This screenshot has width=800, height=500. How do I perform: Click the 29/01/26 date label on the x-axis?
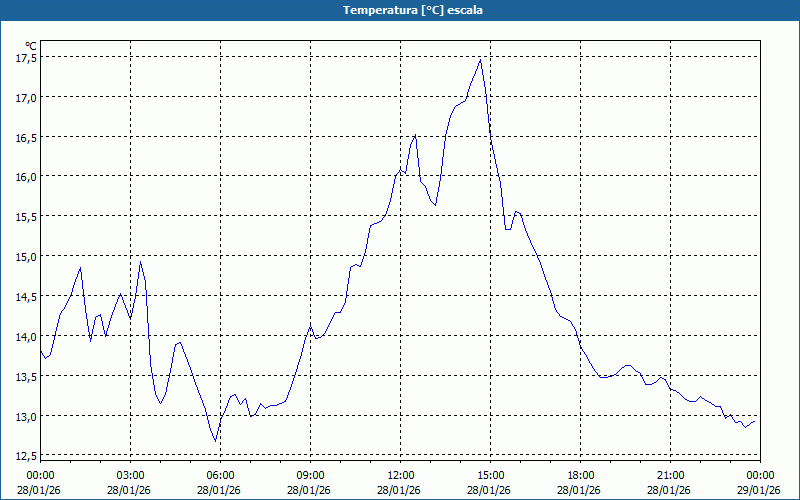tap(758, 489)
